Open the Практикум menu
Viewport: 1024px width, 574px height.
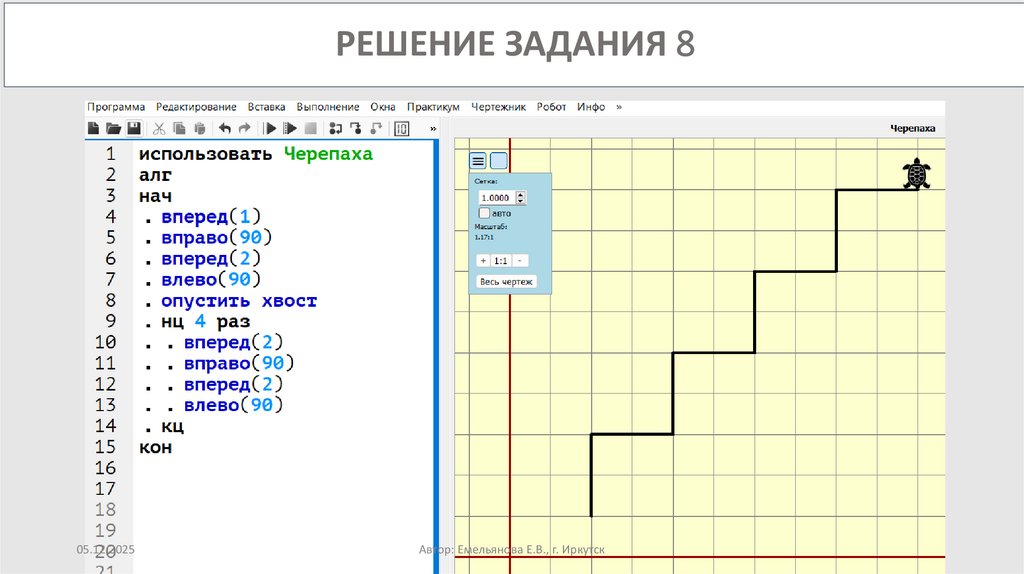tap(433, 106)
